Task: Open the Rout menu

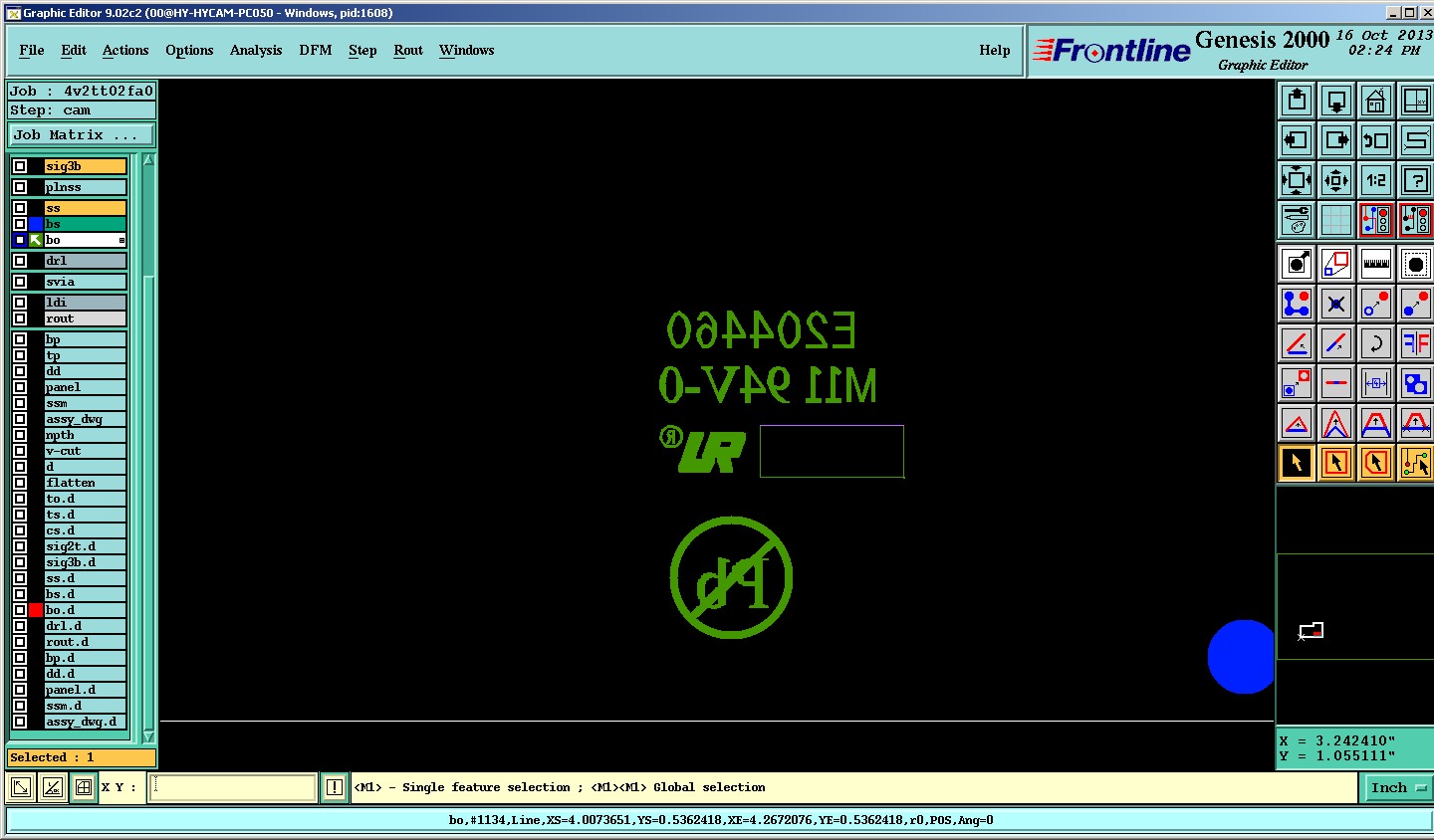Action: point(408,50)
